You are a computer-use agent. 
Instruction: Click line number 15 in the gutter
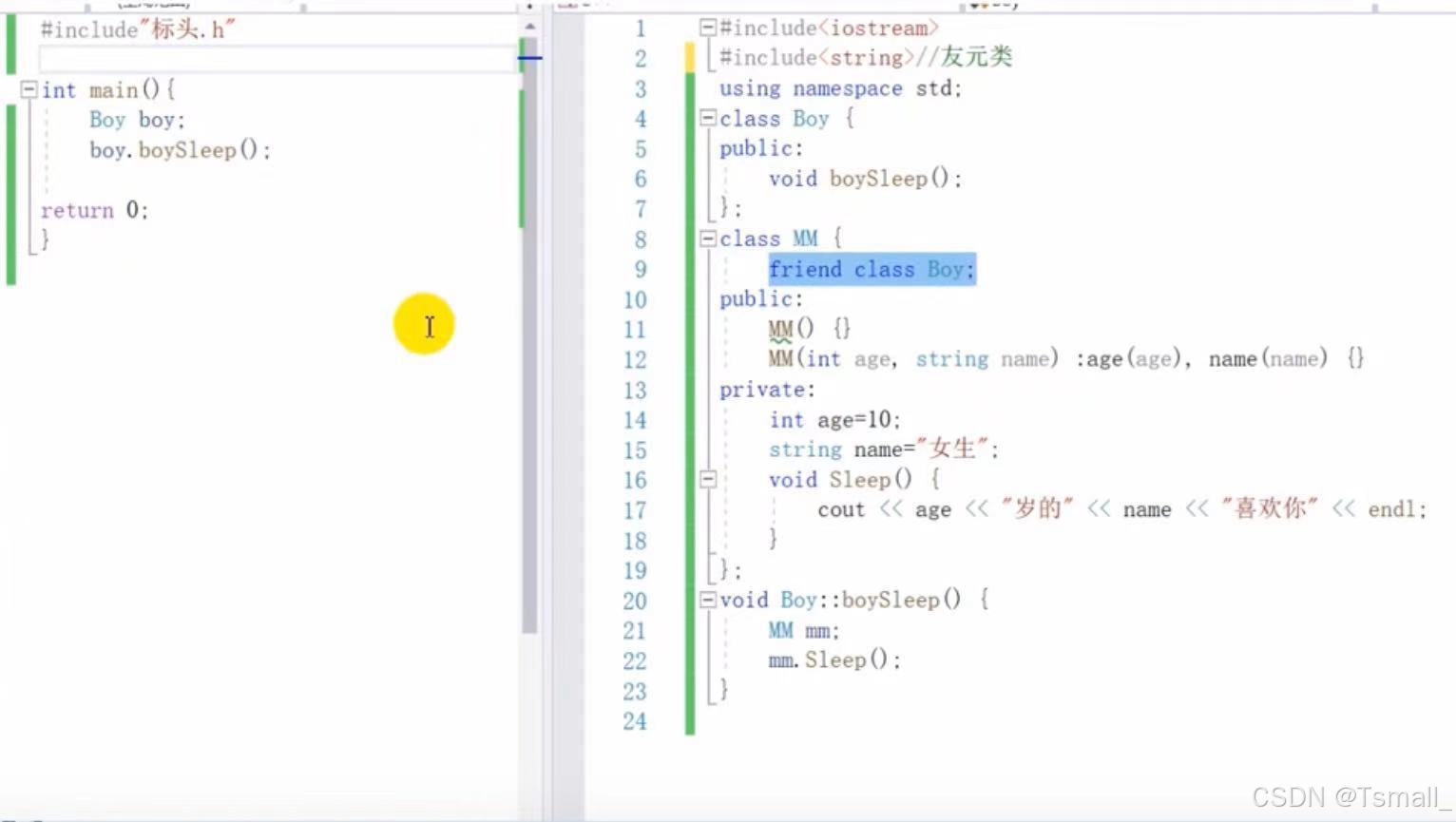634,450
